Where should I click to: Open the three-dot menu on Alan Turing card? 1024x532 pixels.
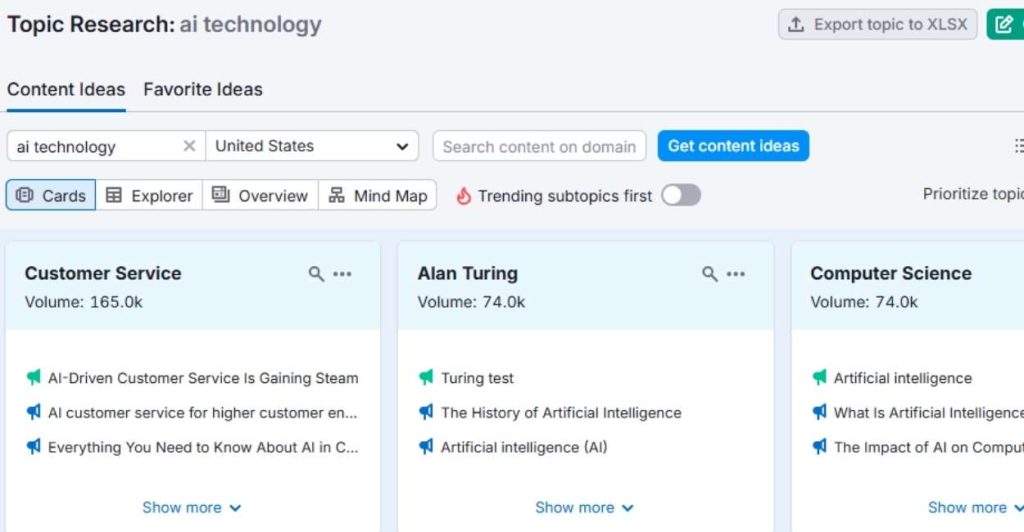pyautogui.click(x=736, y=274)
